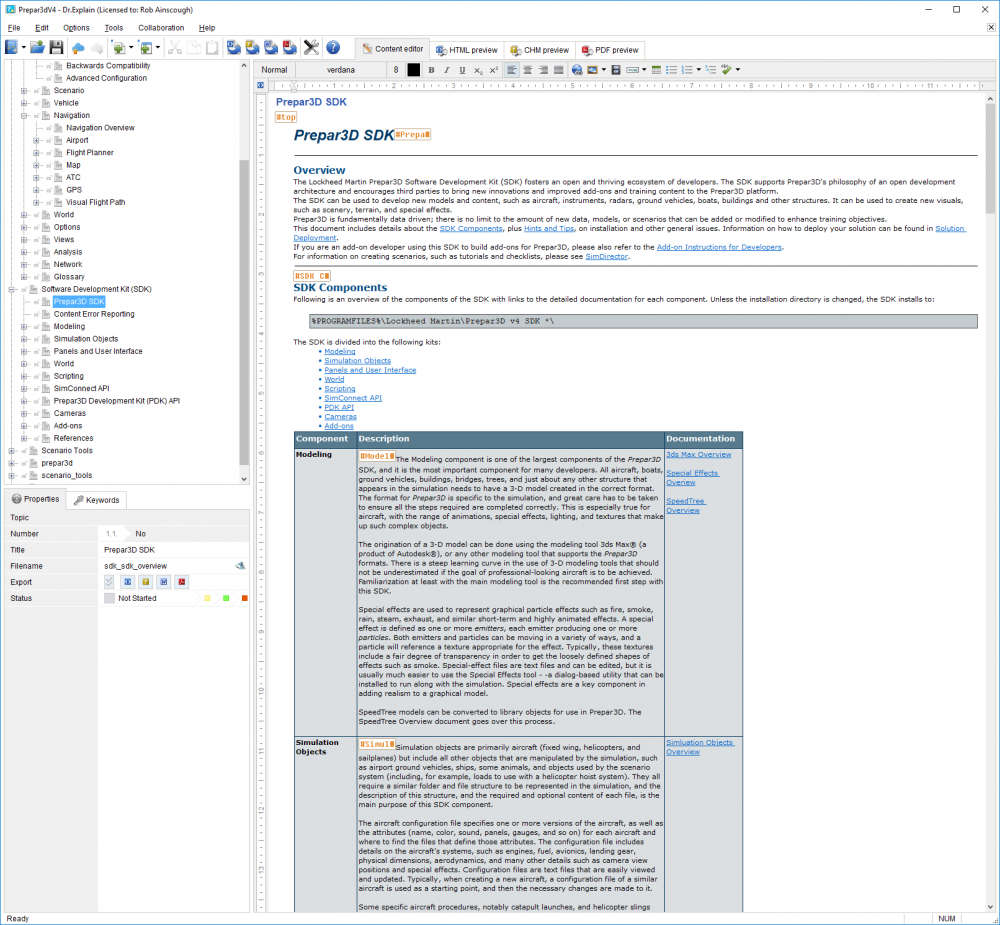Expand the Scenario Tools node
The width and height of the screenshot is (1000, 925).
[x=11, y=451]
